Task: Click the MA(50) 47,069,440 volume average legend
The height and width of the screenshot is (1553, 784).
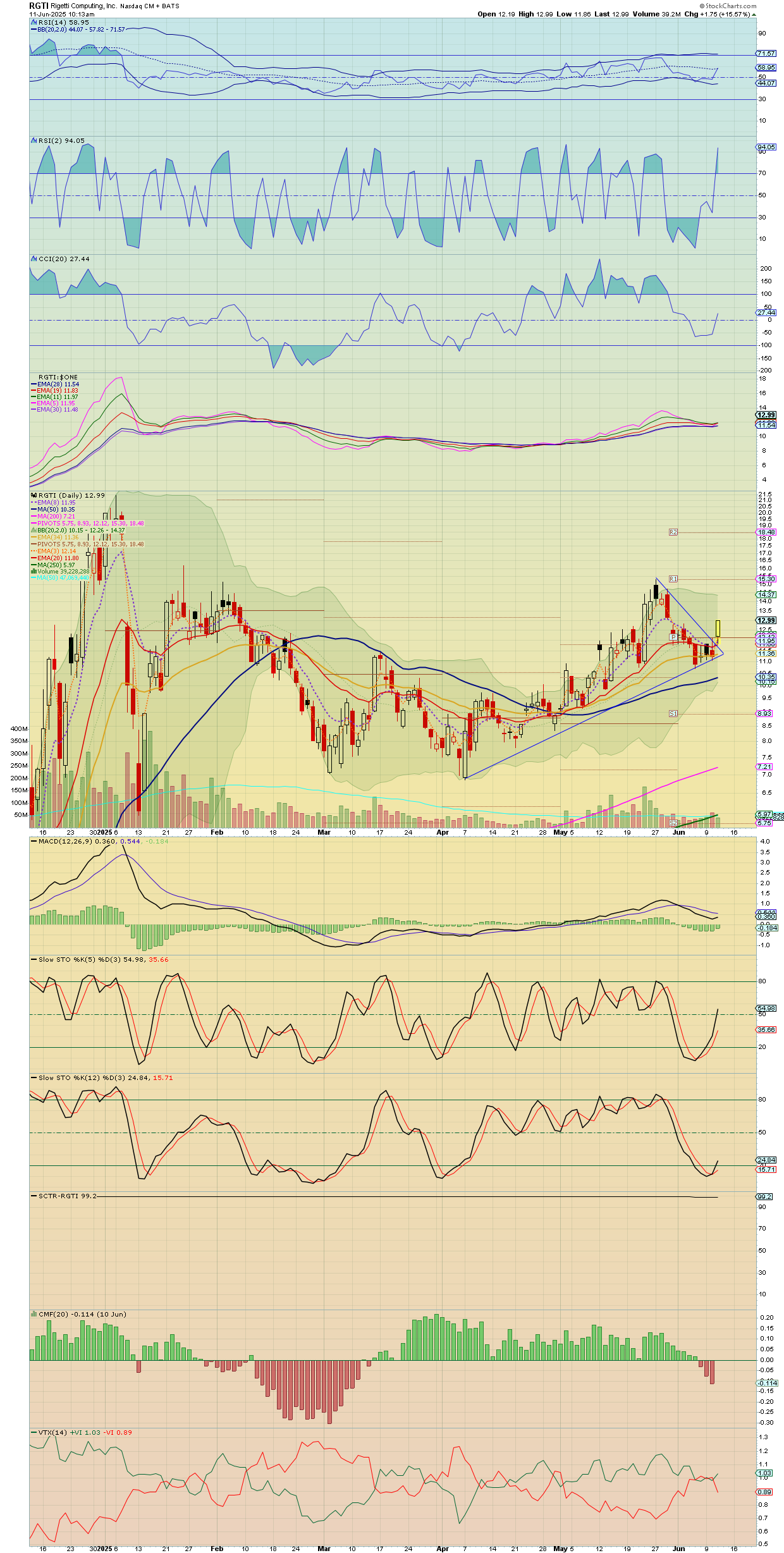Action: tap(59, 577)
